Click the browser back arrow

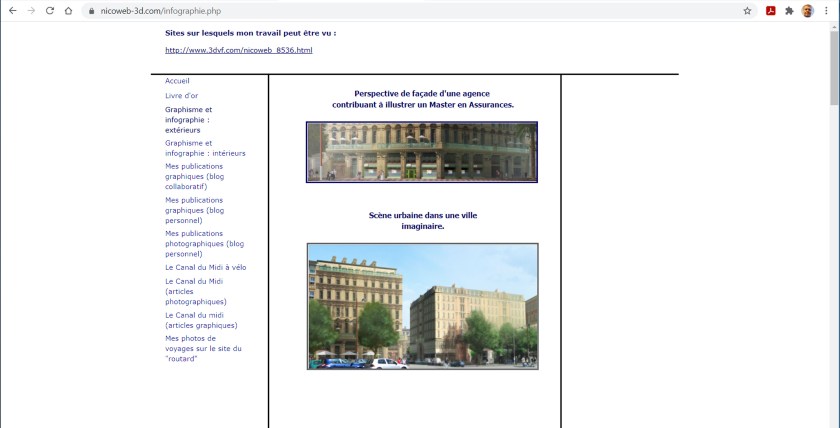pyautogui.click(x=11, y=11)
